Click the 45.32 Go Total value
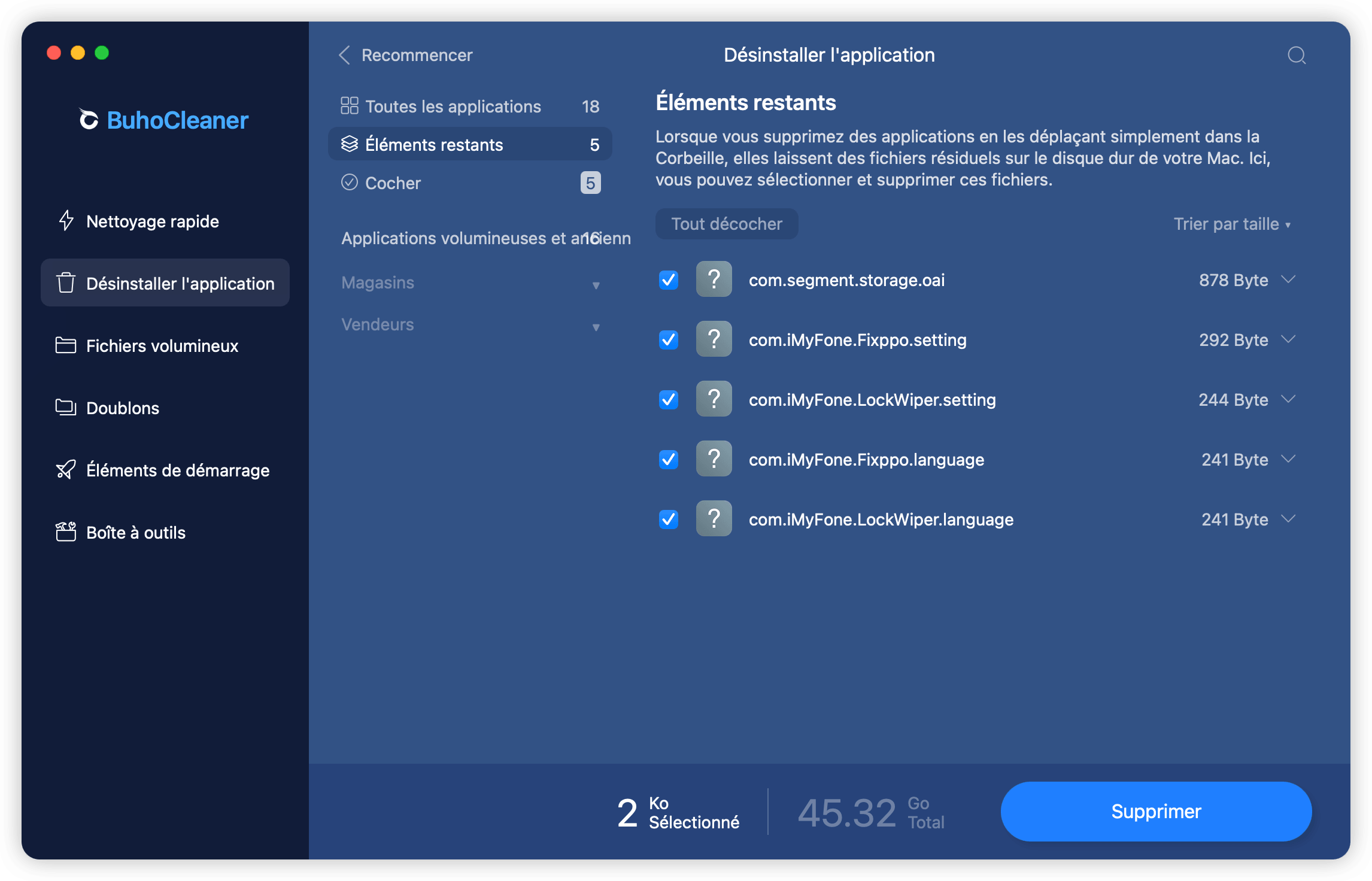This screenshot has height=881, width=1372. [x=871, y=812]
